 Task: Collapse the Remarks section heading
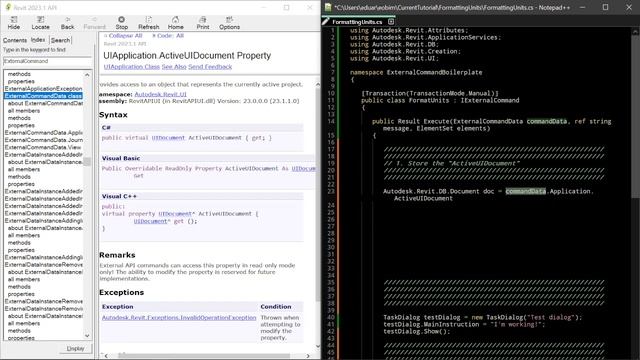(117, 255)
